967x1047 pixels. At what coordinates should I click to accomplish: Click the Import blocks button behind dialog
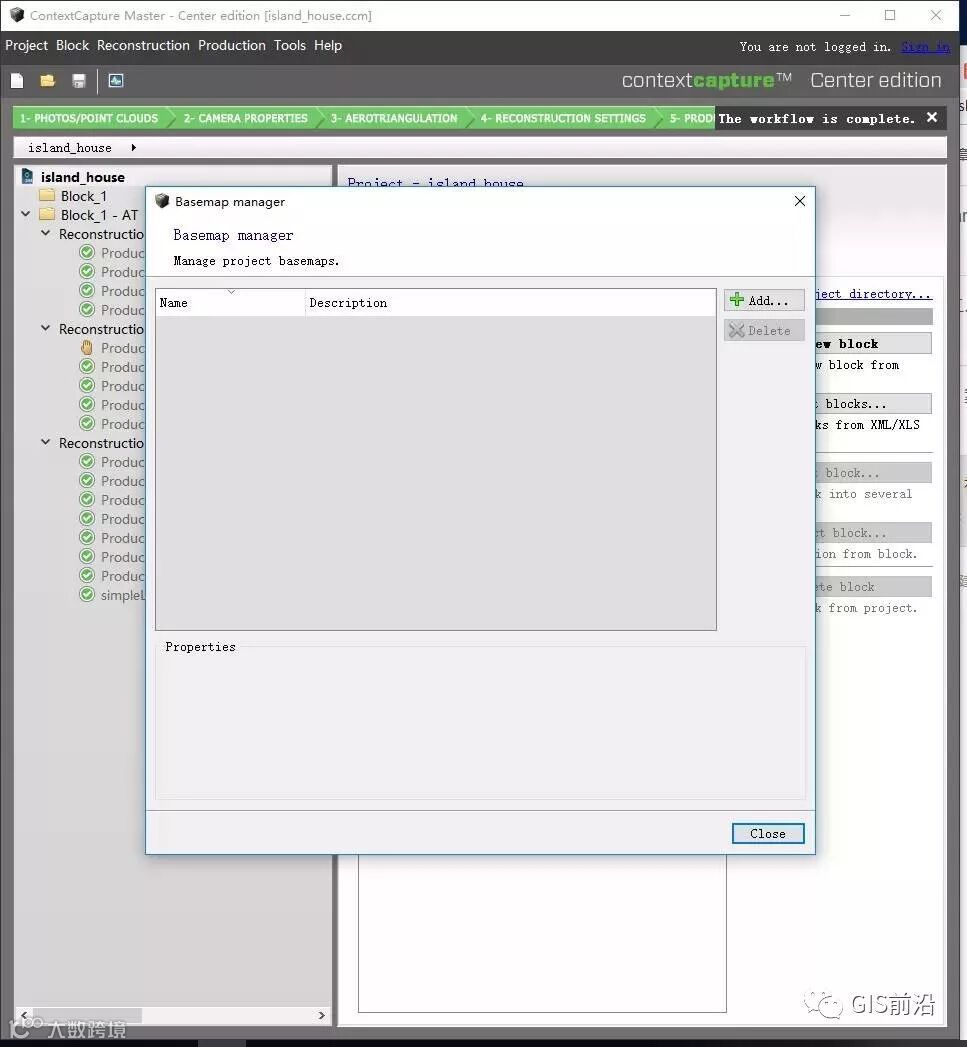tap(873, 403)
